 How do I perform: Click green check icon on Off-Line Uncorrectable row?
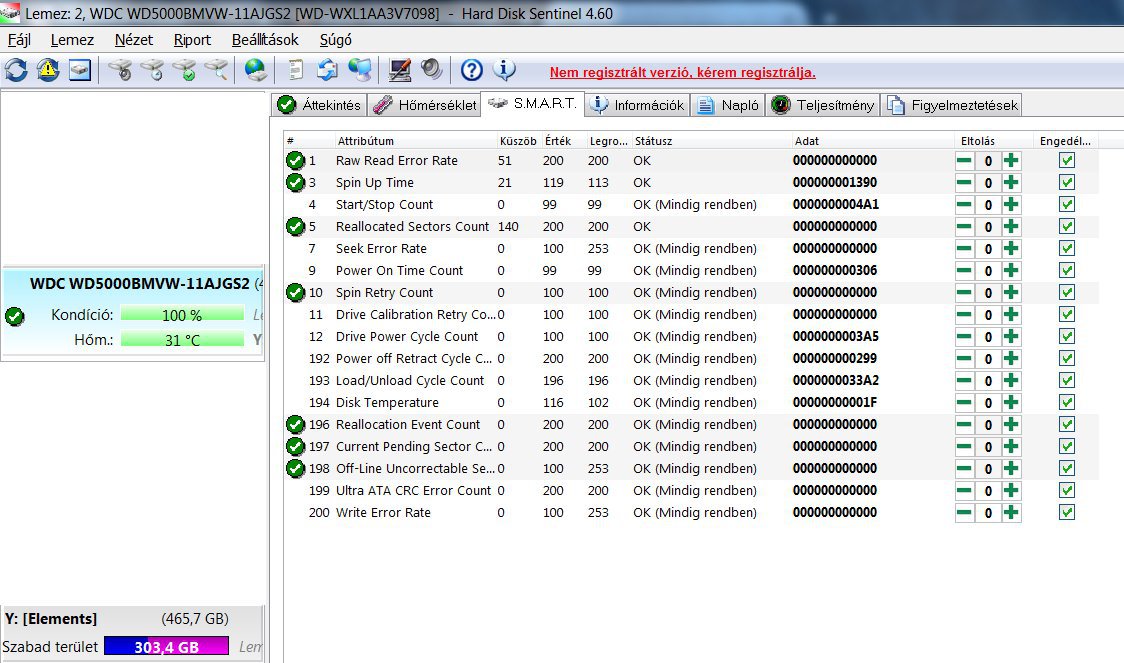tap(295, 469)
